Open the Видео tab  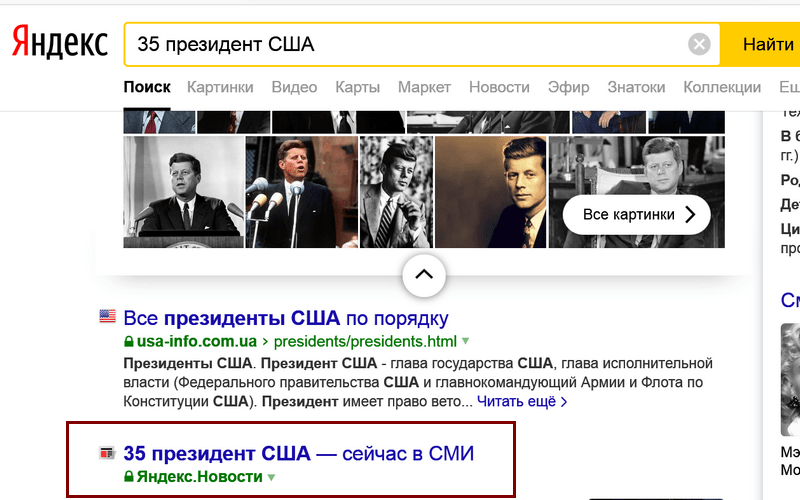click(294, 87)
